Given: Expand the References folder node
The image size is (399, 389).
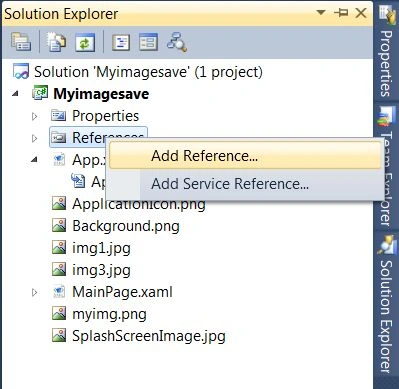Looking at the screenshot, I should (34, 138).
